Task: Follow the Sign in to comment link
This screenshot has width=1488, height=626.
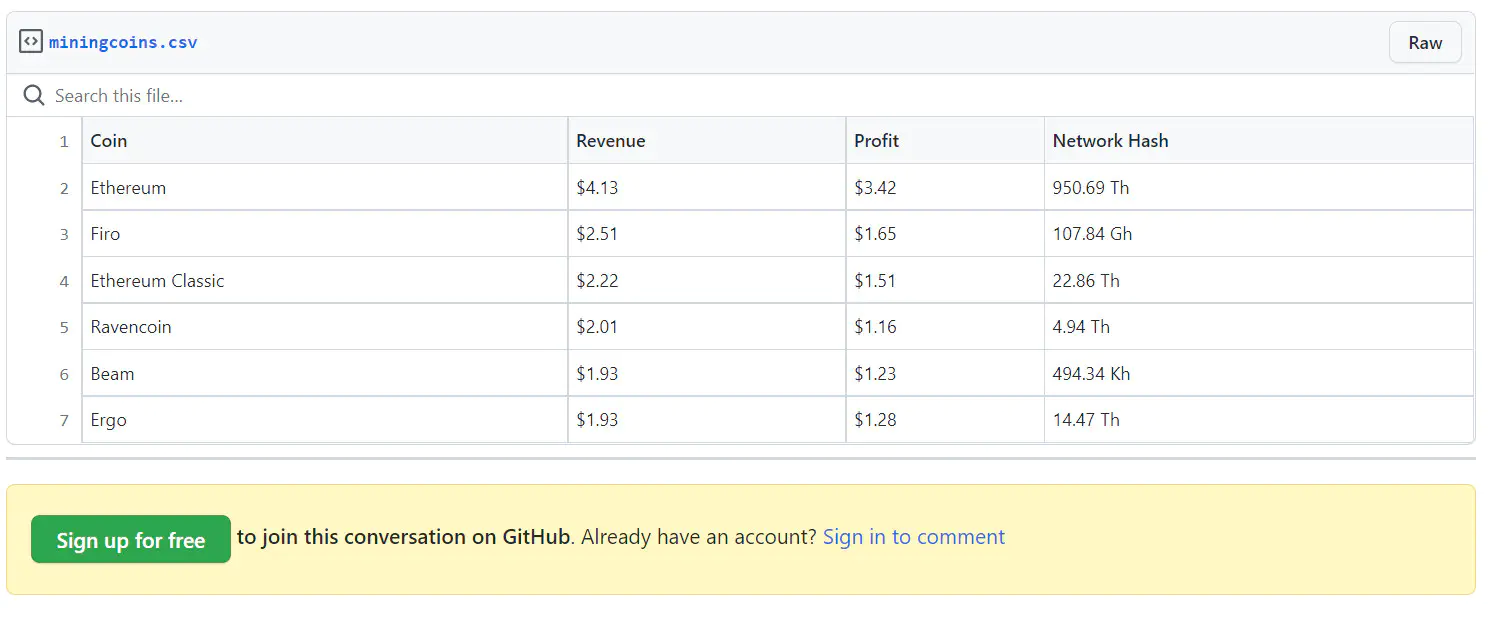Action: click(914, 537)
